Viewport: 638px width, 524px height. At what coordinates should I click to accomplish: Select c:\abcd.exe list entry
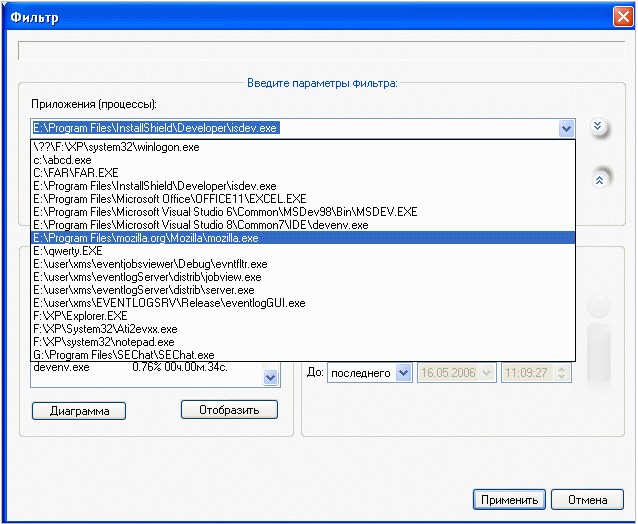coord(62,160)
